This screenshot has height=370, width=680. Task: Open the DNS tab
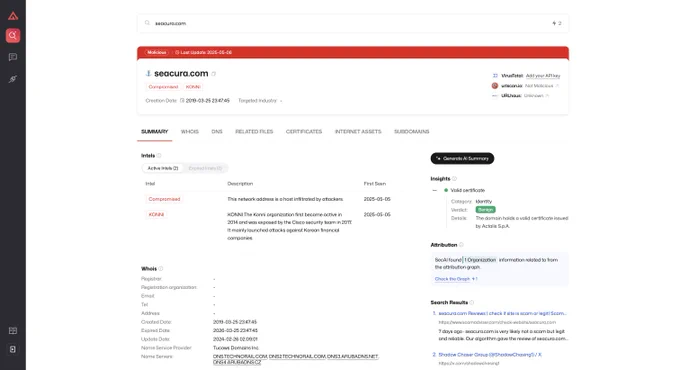coord(217,131)
